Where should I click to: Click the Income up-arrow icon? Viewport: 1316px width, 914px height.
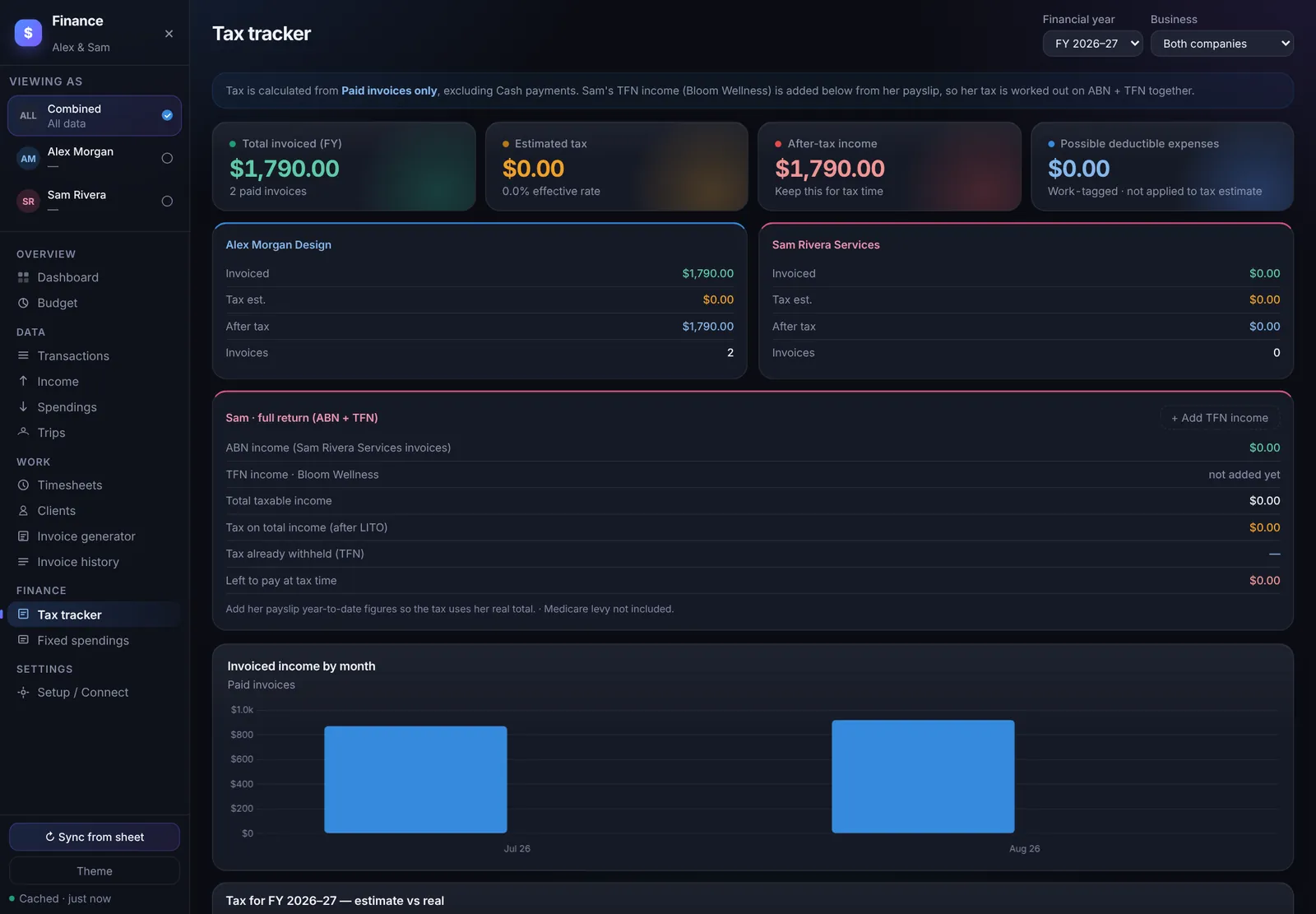(23, 381)
